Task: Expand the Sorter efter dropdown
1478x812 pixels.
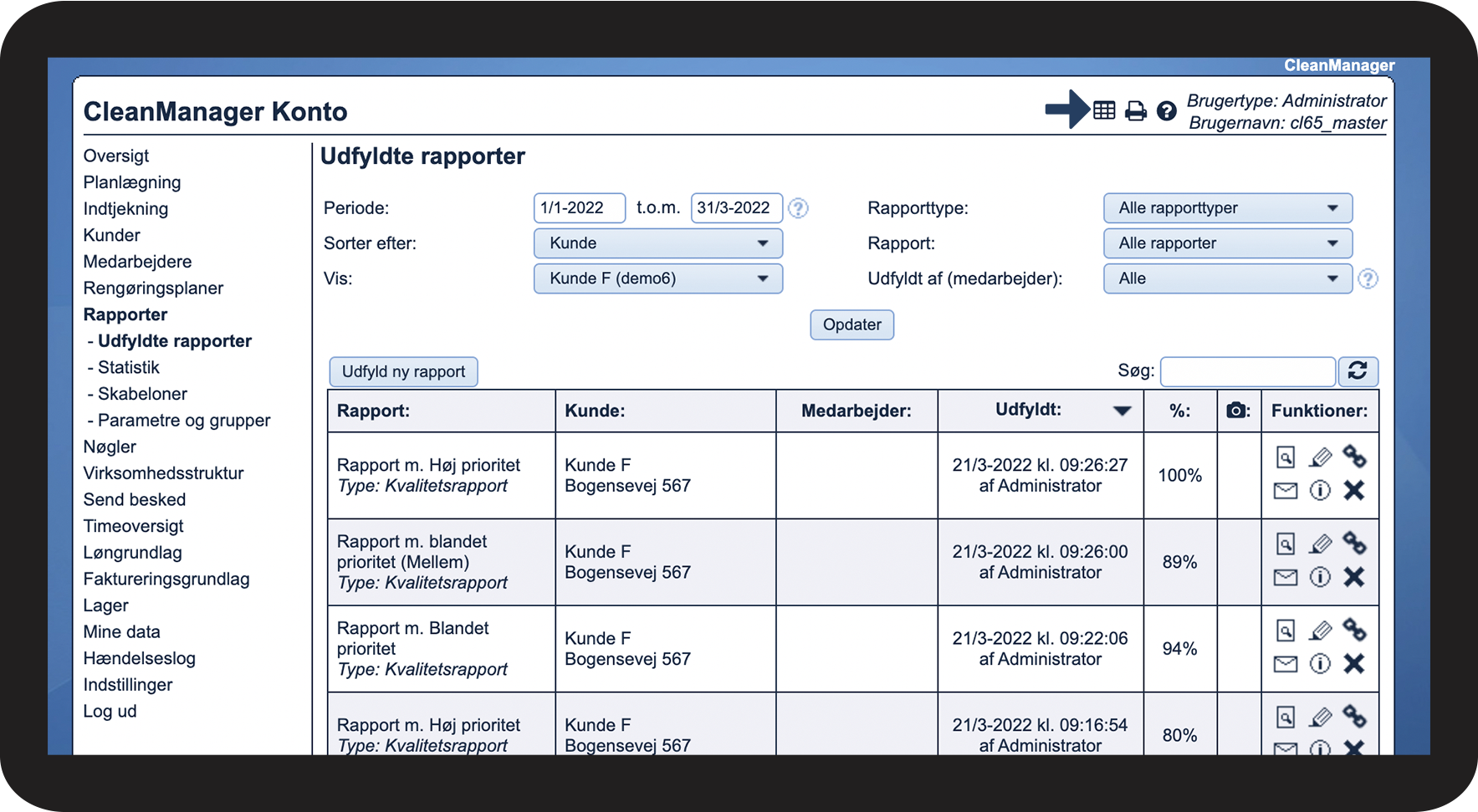Action: [657, 243]
